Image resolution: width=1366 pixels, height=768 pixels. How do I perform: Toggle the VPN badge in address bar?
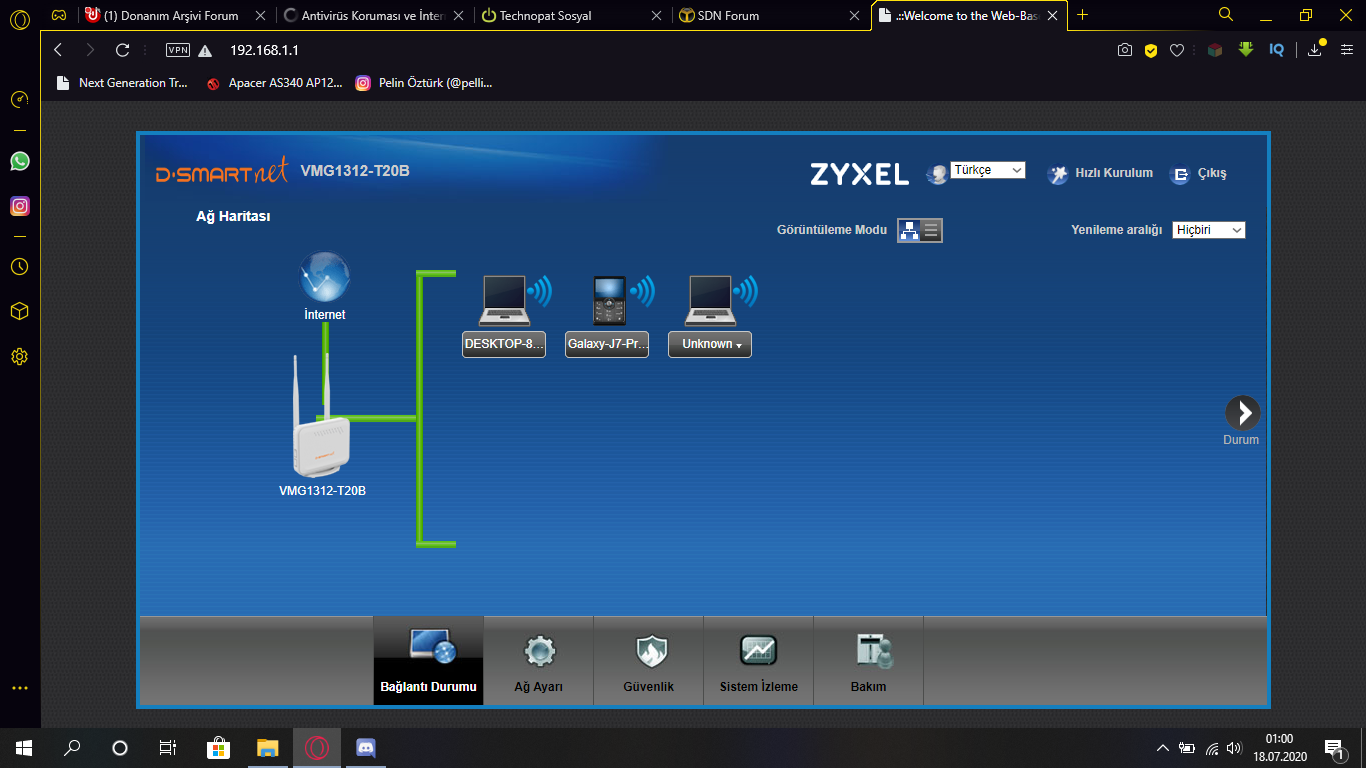(x=177, y=50)
